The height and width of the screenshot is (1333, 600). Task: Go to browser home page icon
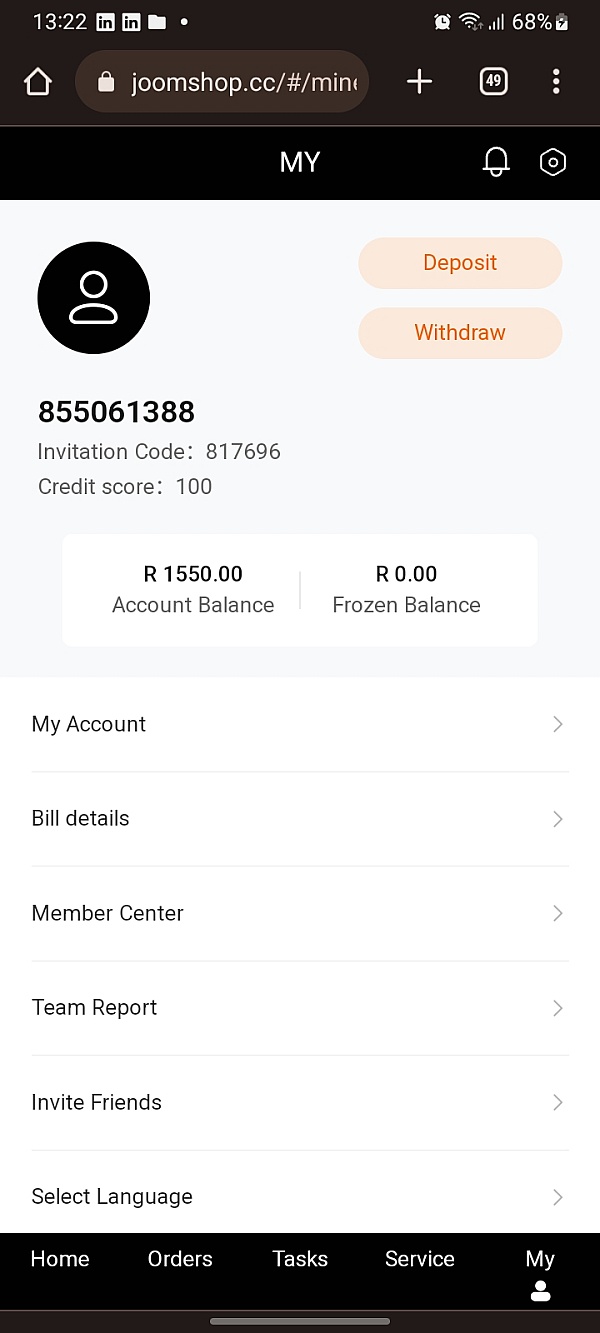pyautogui.click(x=38, y=82)
